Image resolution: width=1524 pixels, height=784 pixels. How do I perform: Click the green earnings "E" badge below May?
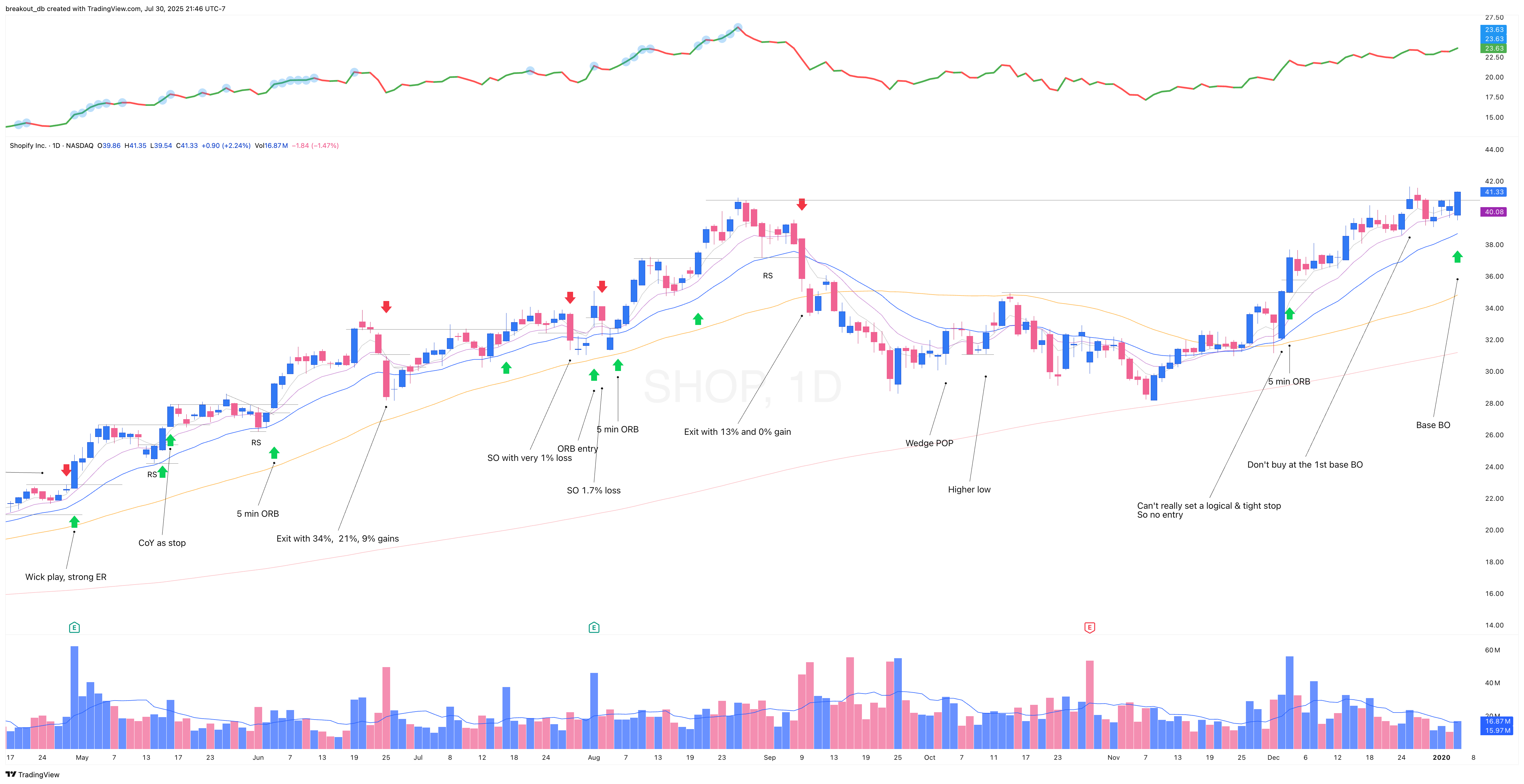[75, 628]
